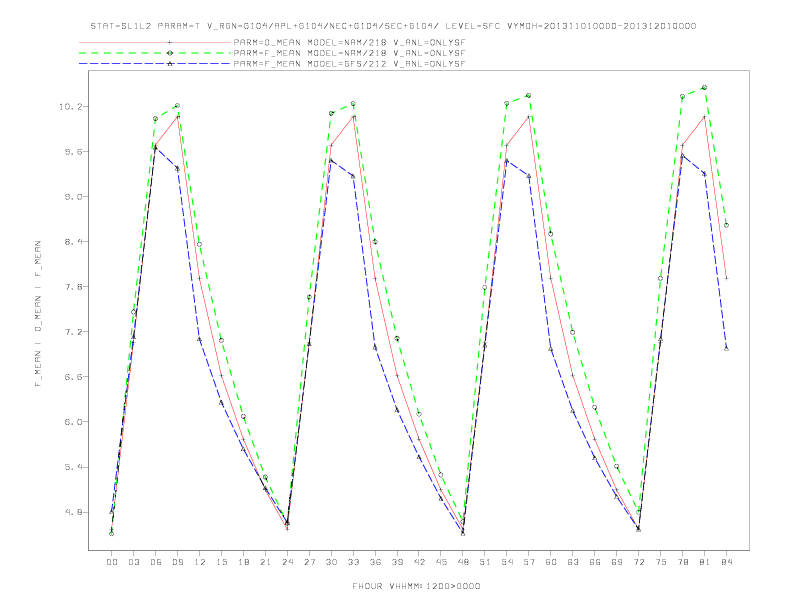Click the x-axis hour label 51
Screen dimensions: 792x612
[485, 562]
